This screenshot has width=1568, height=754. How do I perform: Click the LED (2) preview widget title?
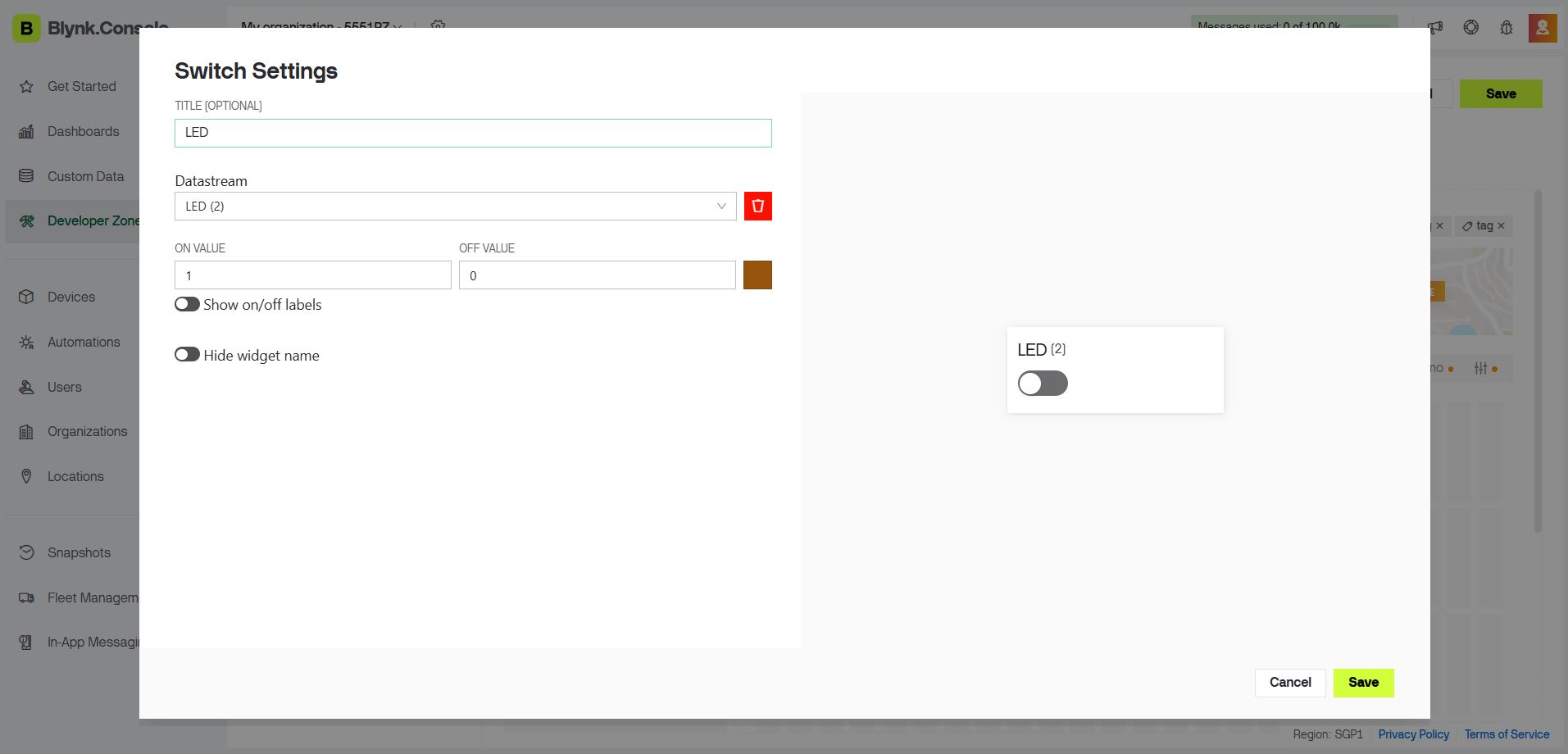point(1041,349)
